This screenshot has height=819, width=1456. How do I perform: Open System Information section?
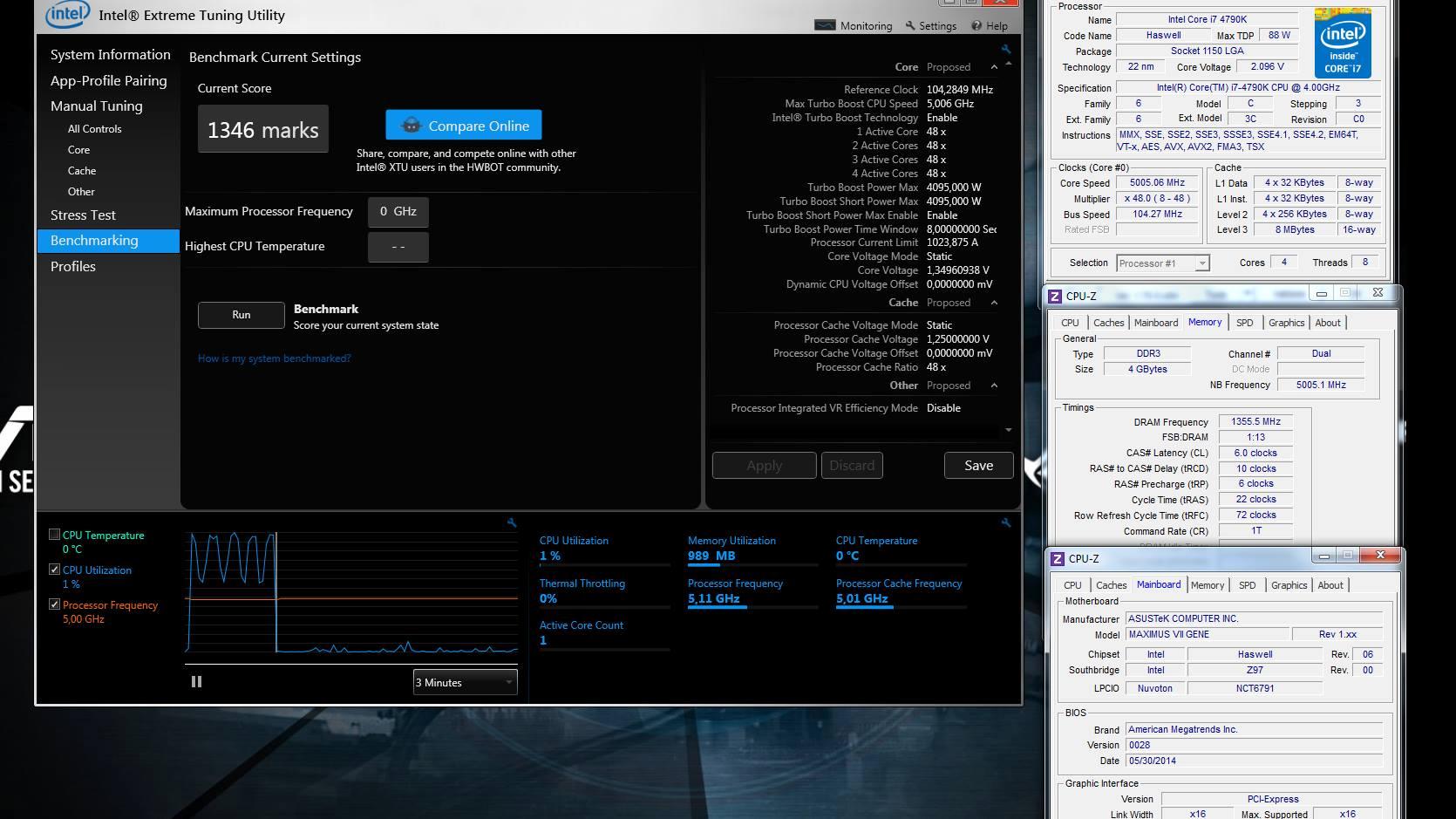110,54
